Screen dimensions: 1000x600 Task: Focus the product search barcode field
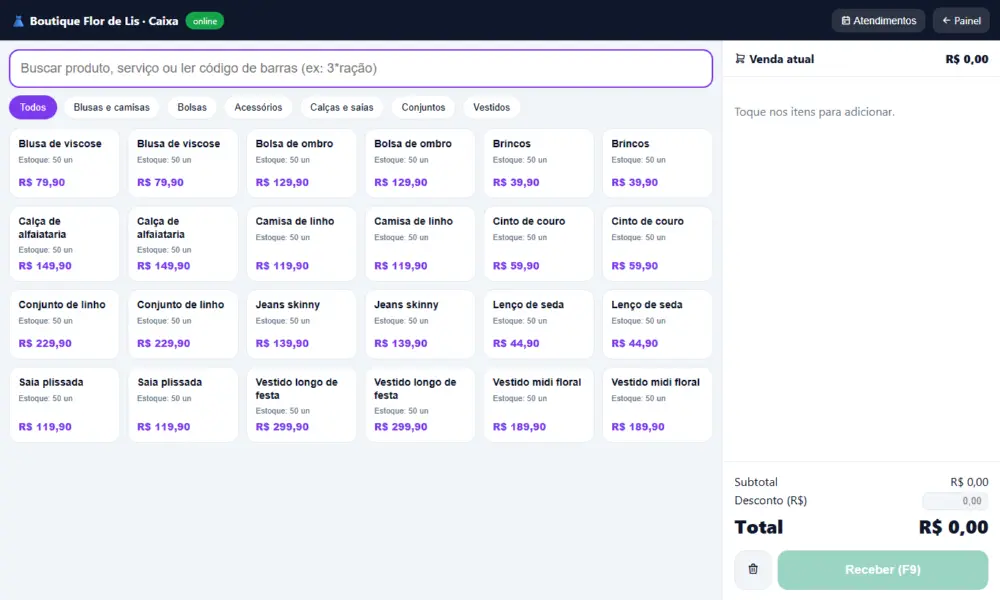(x=361, y=68)
